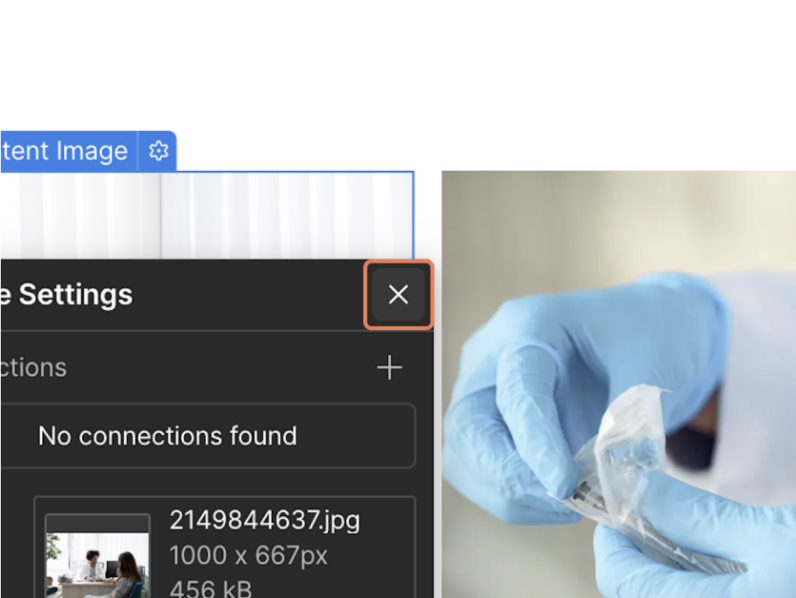The height and width of the screenshot is (598, 796).
Task: Close the Image Settings panel
Action: (399, 294)
